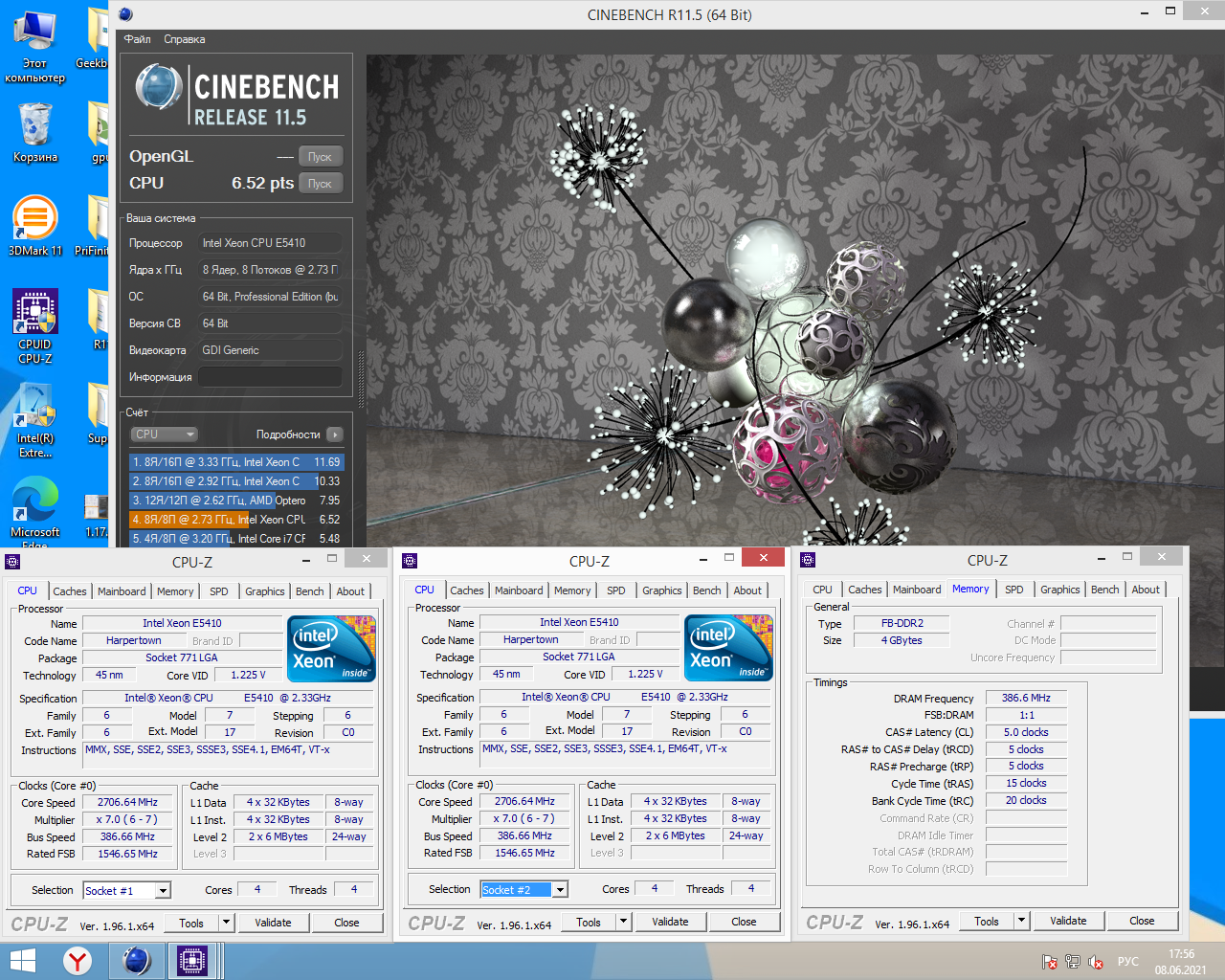Click the language indicator РУС
Viewport: 1225px width, 980px height.
(1128, 962)
